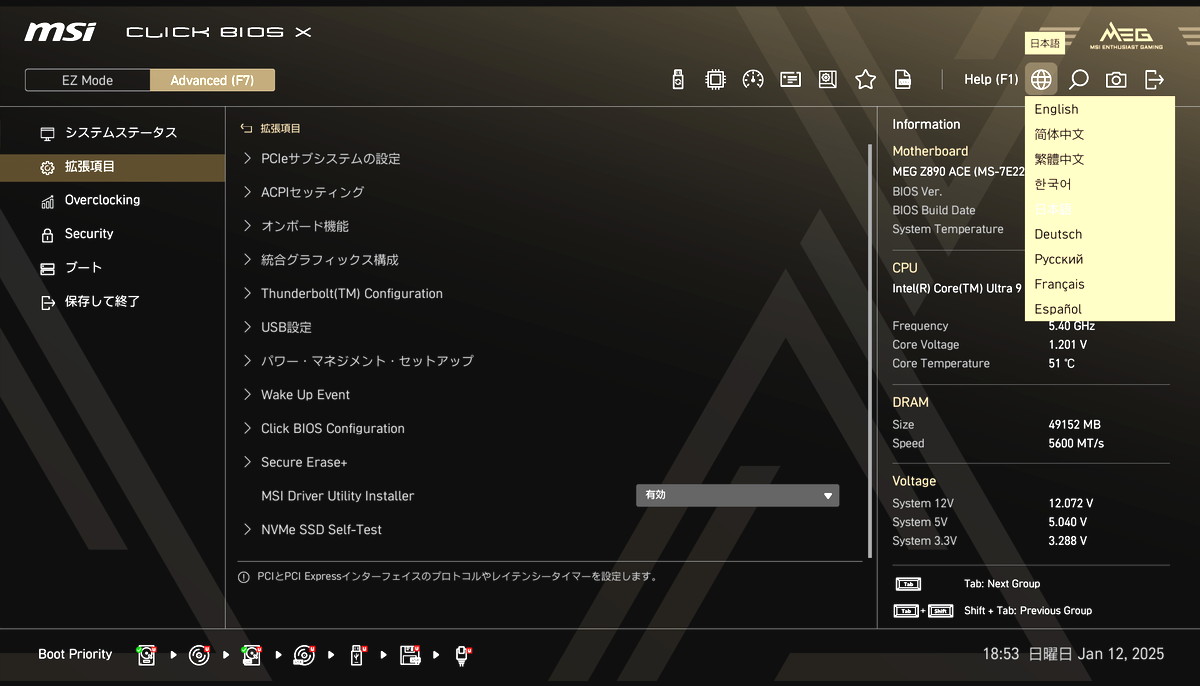
Task: Click the '5600 MT/s' speed value
Action: pos(1076,444)
